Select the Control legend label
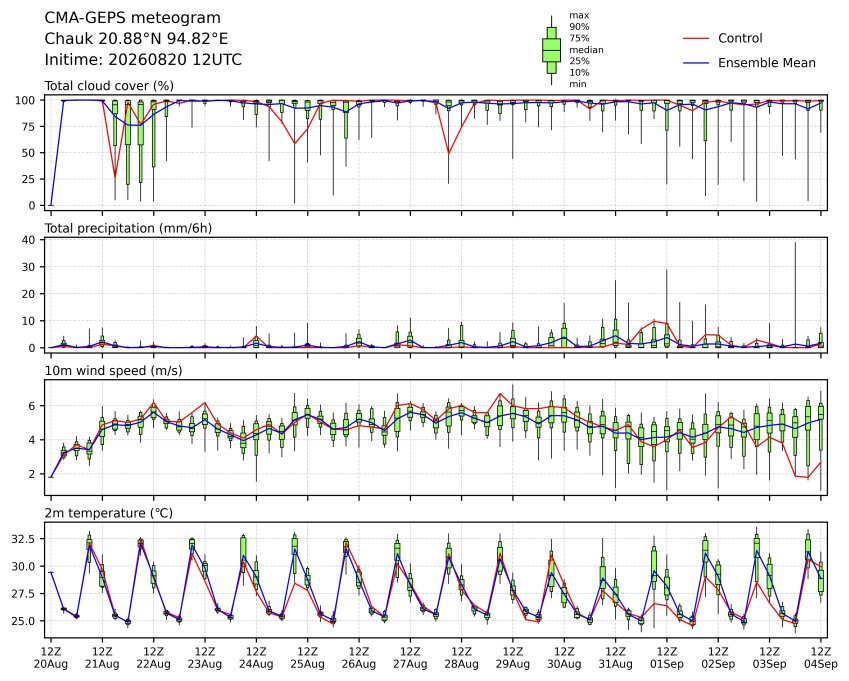849x681 pixels. tap(740, 38)
